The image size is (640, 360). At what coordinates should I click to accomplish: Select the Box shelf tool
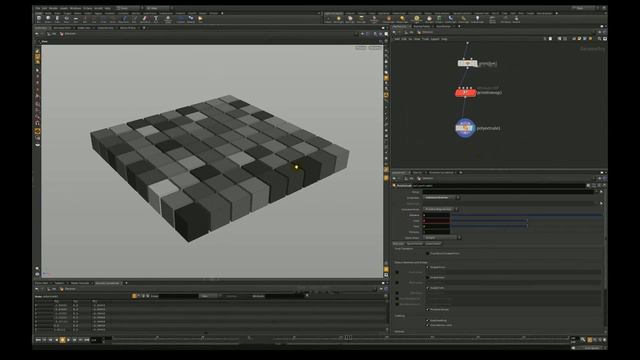click(39, 19)
